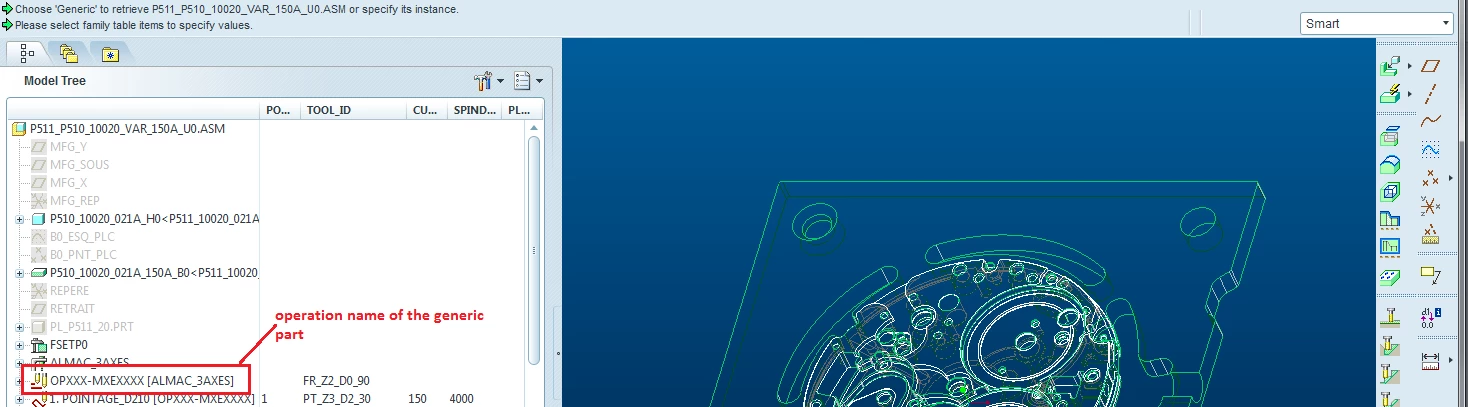Click the blue stepped profile icon
Image resolution: width=1468 pixels, height=407 pixels.
(x=1390, y=219)
